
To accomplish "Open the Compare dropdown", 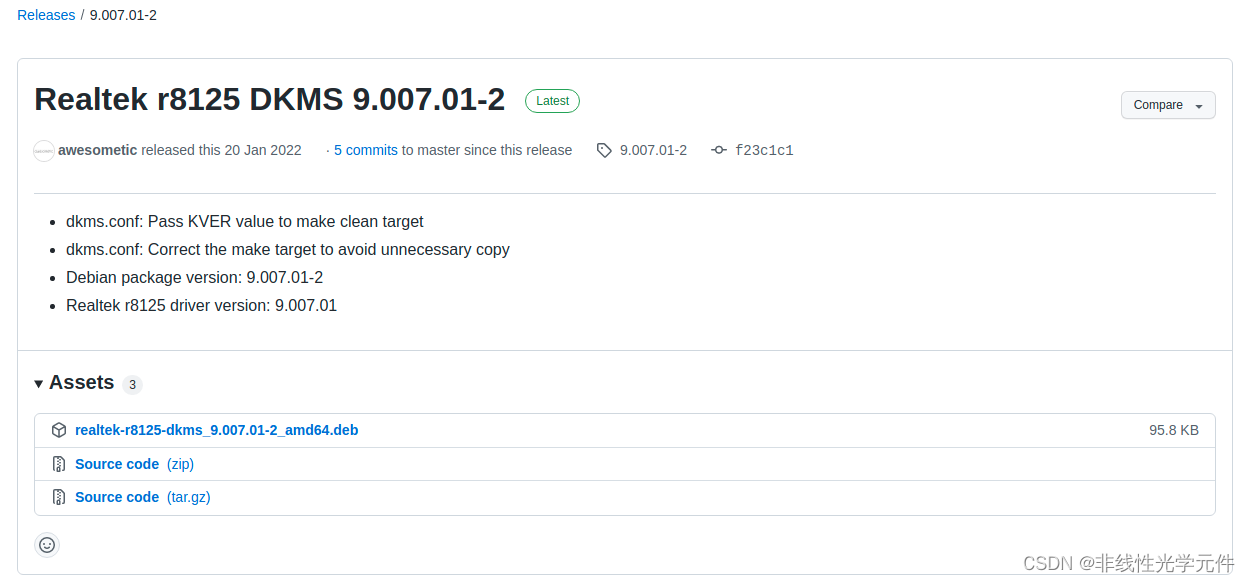I will (1168, 105).
